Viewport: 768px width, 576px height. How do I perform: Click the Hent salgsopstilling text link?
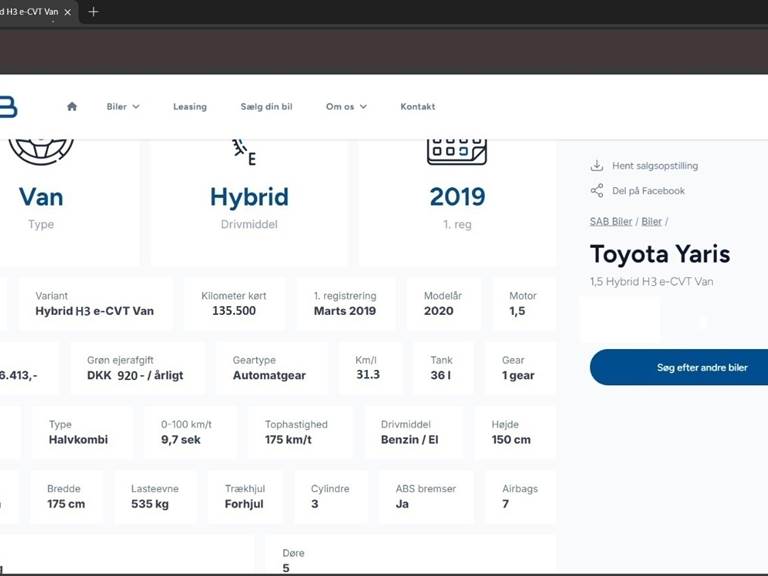coord(655,166)
